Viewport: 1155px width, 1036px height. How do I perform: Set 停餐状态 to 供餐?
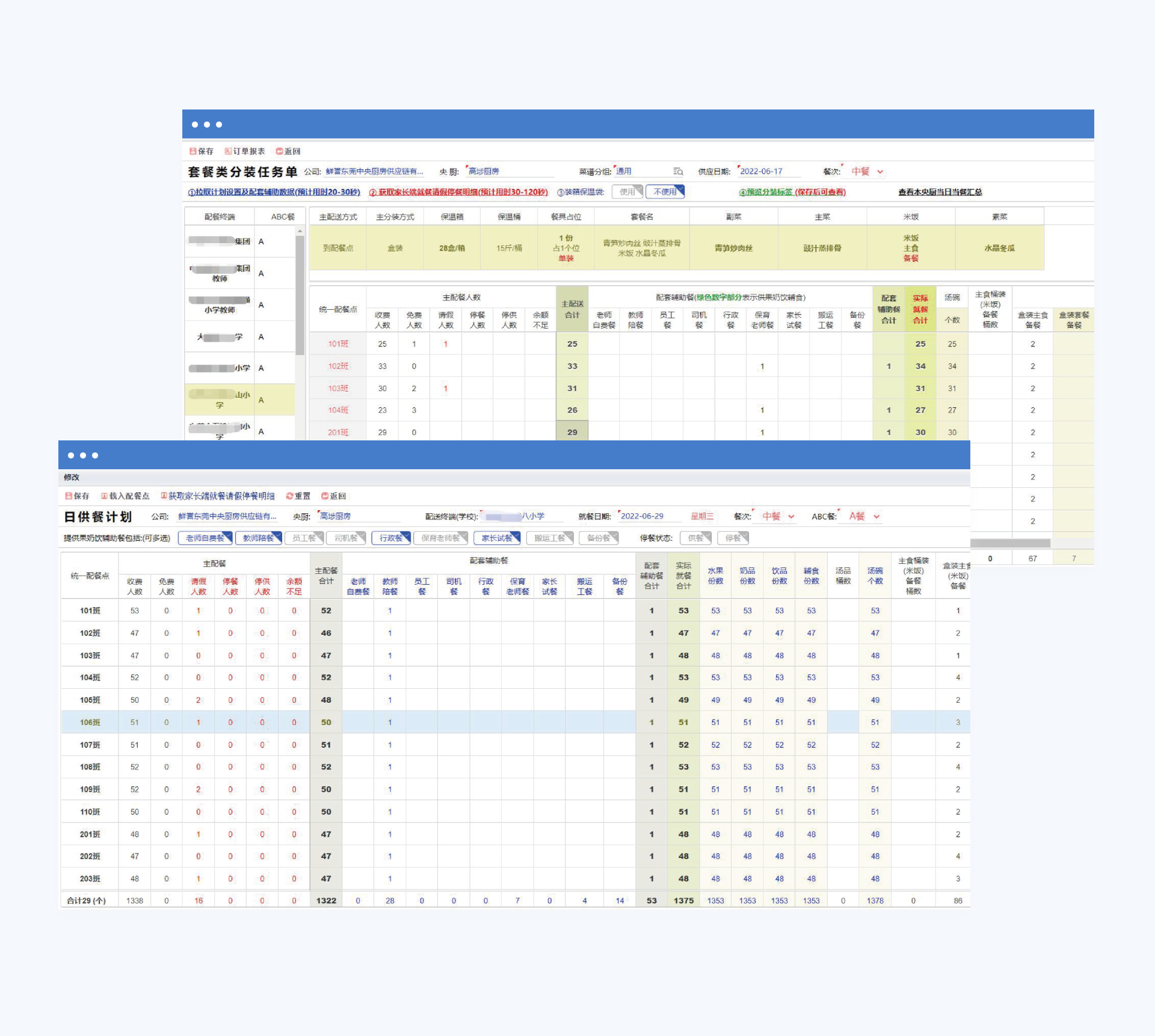[696, 538]
